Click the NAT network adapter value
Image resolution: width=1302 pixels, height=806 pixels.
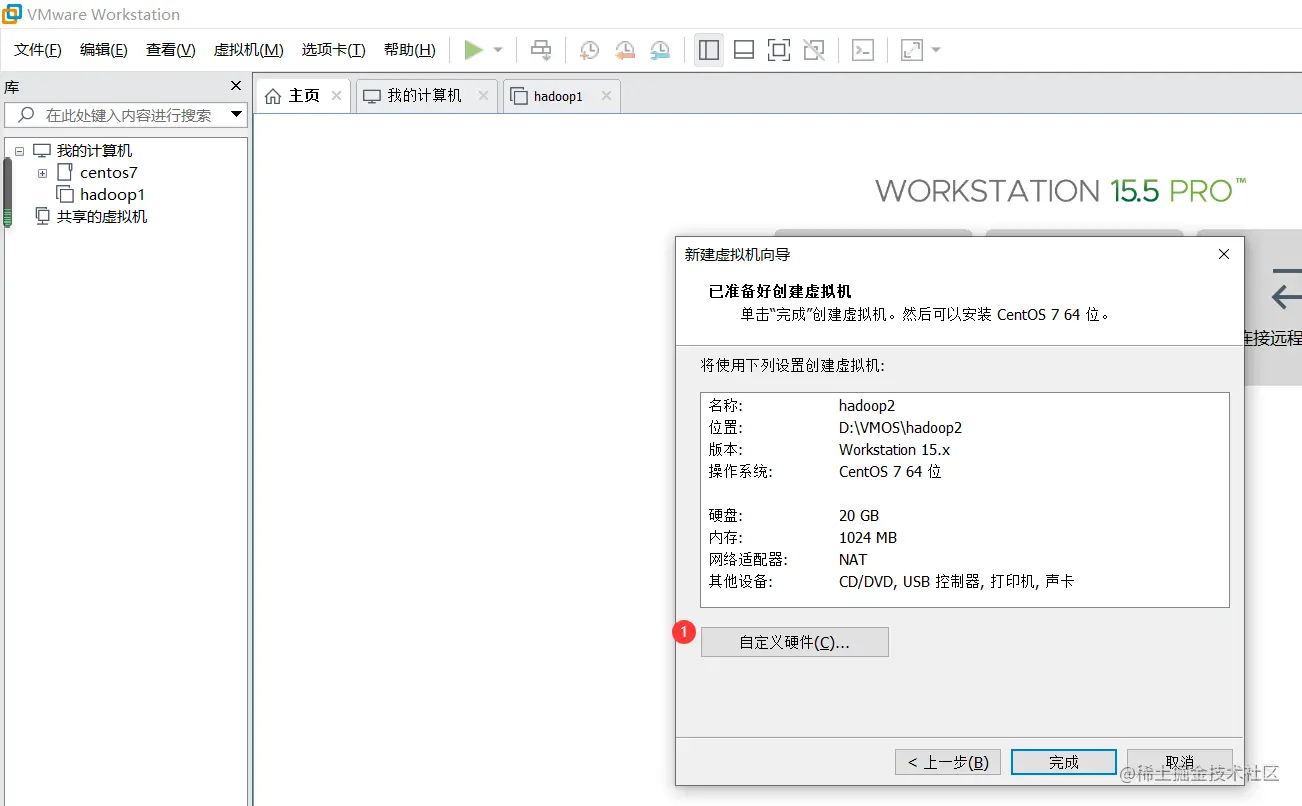(x=853, y=560)
